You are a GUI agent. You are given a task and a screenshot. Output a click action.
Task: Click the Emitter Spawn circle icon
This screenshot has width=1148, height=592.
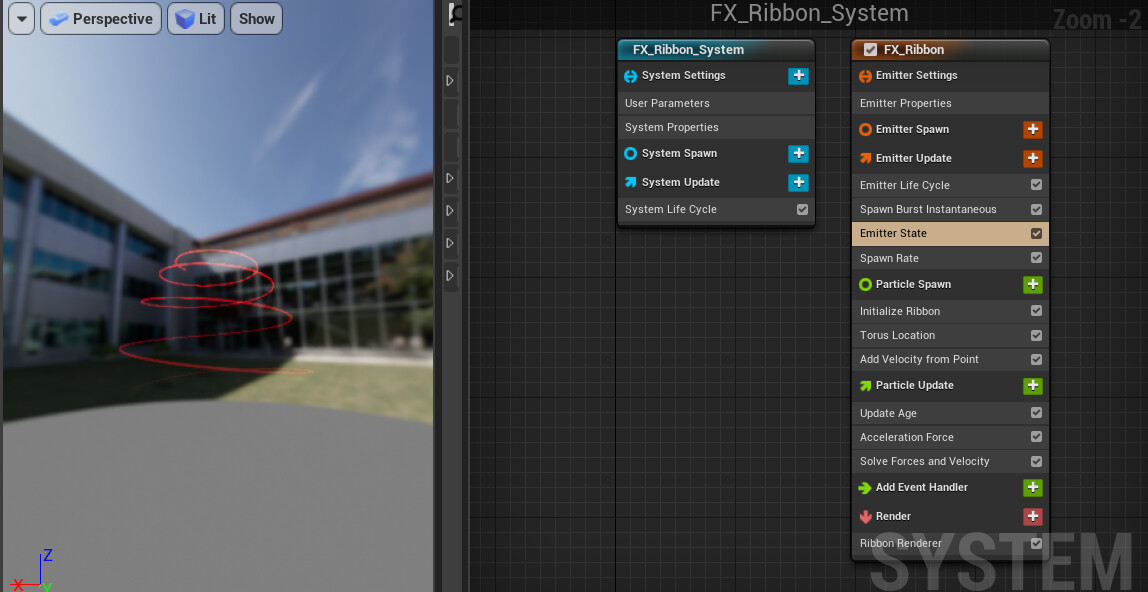tap(865, 130)
